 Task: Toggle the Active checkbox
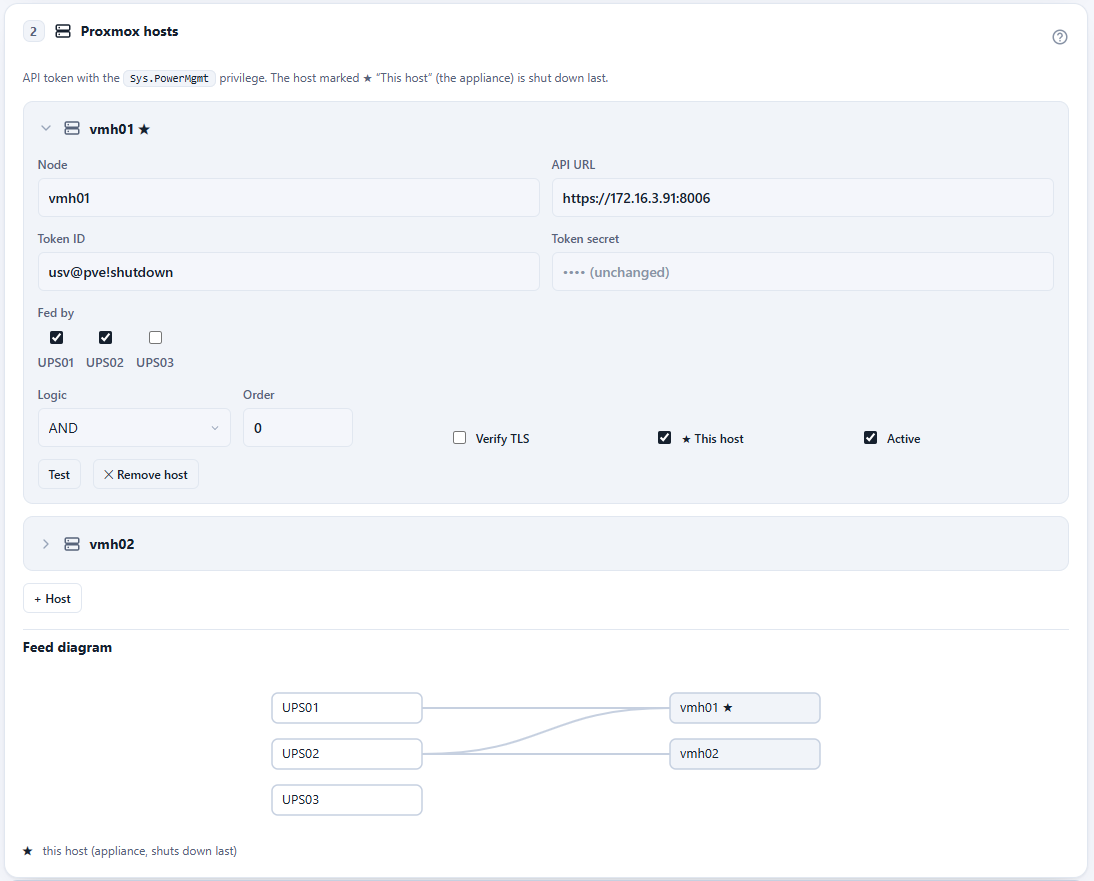tap(871, 437)
